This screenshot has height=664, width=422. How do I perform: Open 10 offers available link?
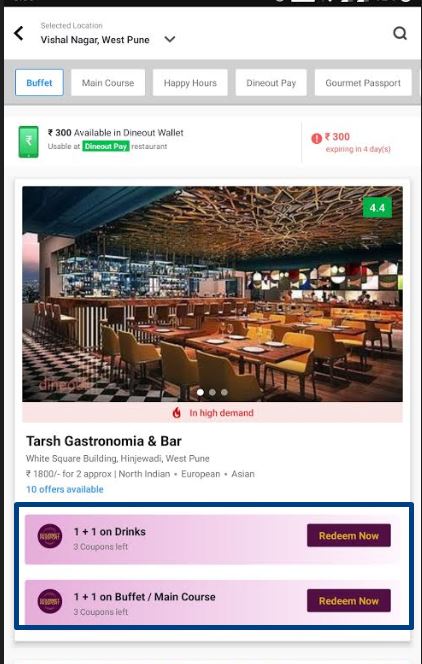coord(65,489)
